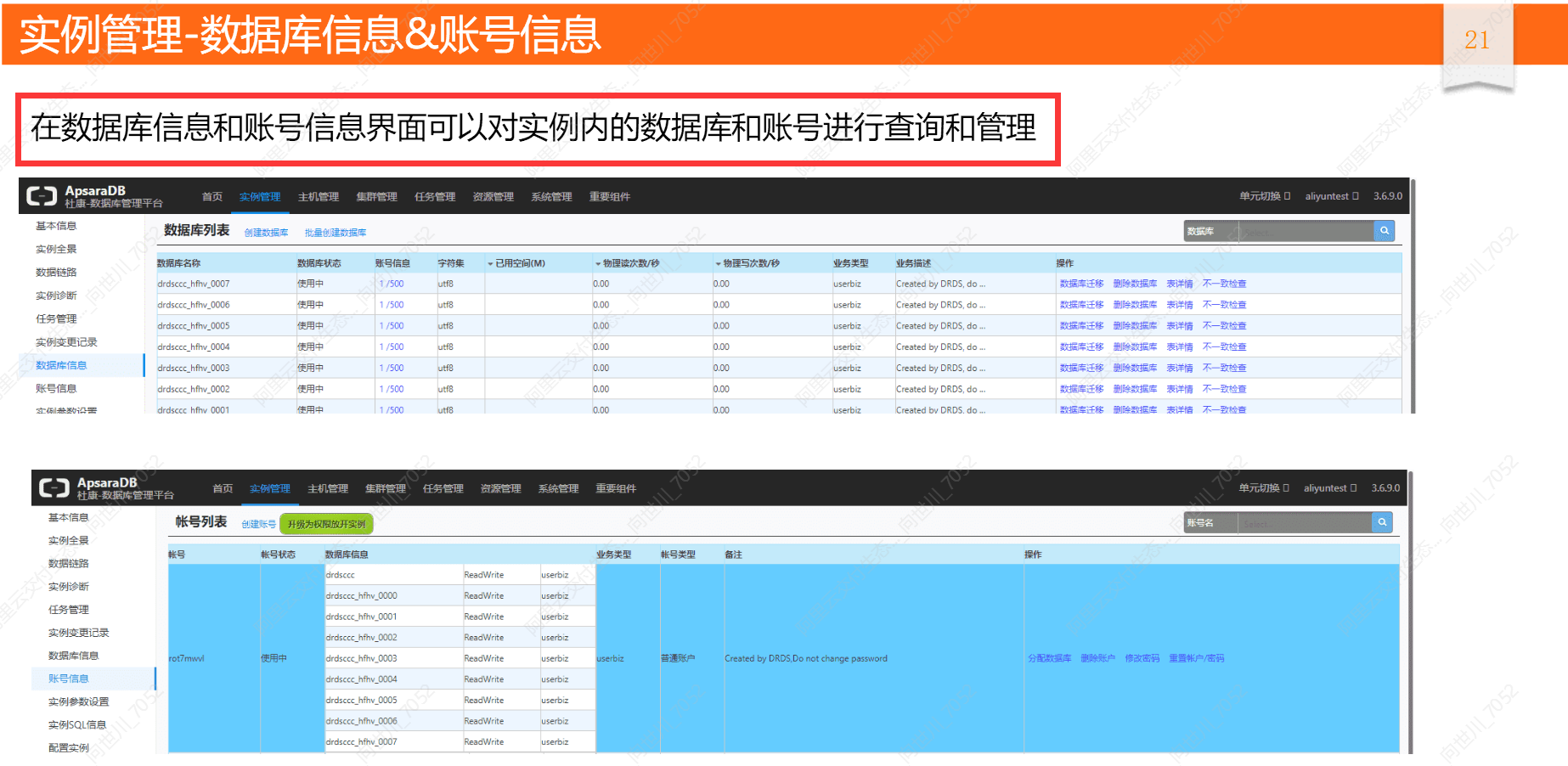Select 实例诊断 in the database list screen sidebar
Image resolution: width=1568 pixels, height=766 pixels.
pyautogui.click(x=56, y=296)
